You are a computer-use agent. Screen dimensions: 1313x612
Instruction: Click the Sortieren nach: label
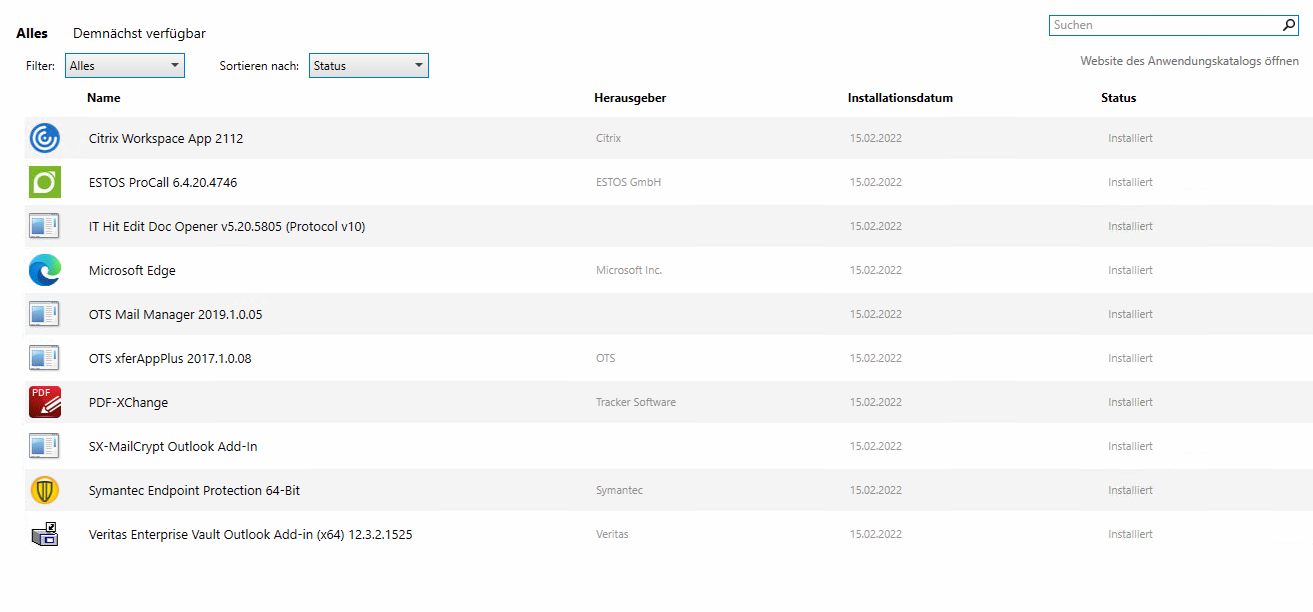point(259,66)
